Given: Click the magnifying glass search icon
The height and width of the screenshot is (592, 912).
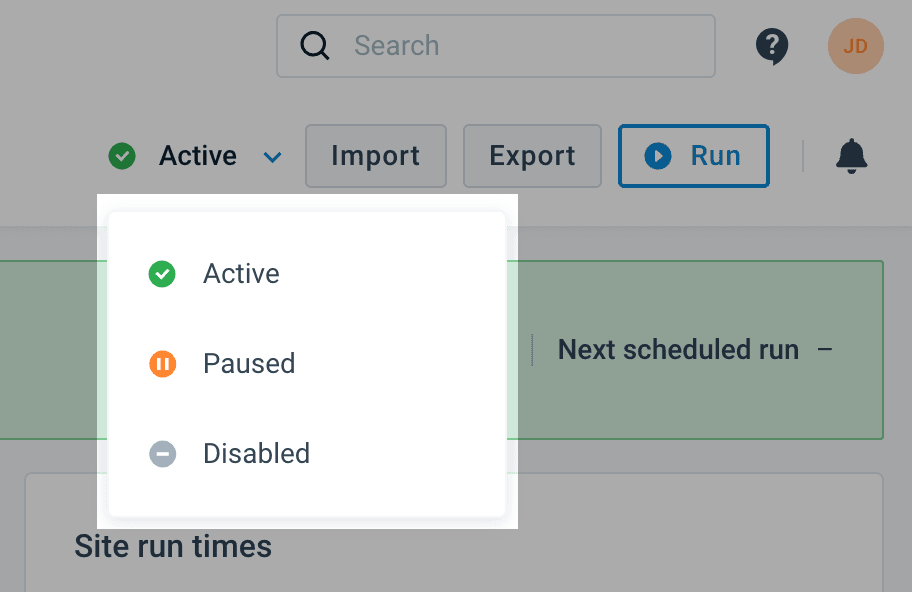Looking at the screenshot, I should (315, 46).
